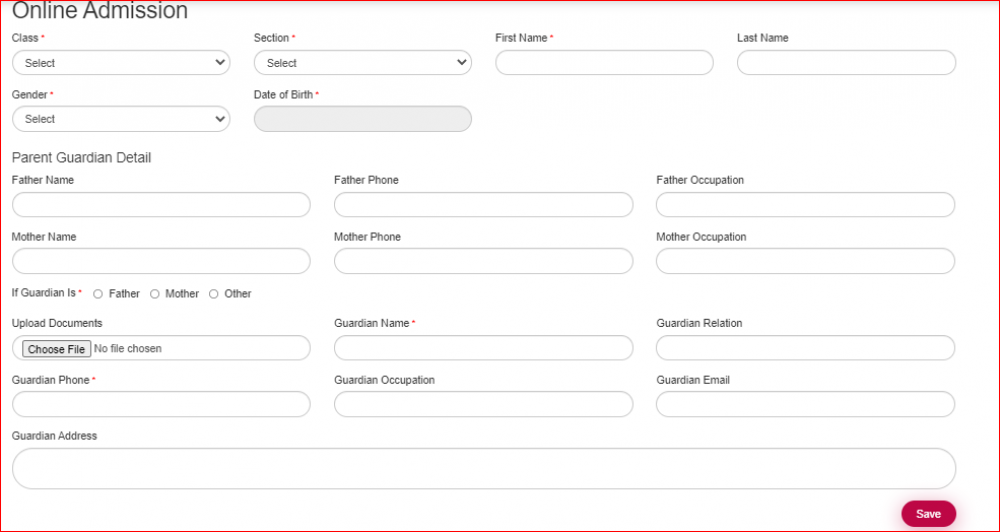Select the Guardian Email field
1000x532 pixels.
(805, 404)
